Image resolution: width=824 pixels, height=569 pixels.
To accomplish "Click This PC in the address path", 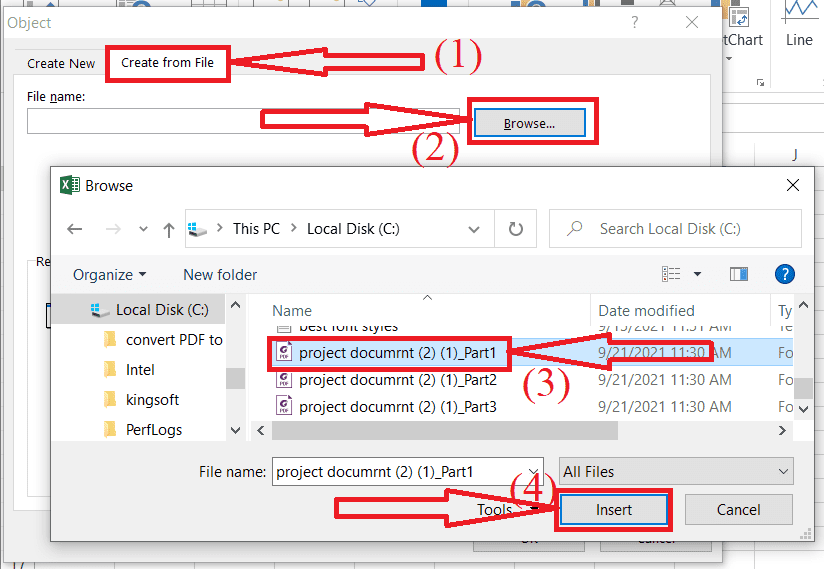I will coord(256,229).
